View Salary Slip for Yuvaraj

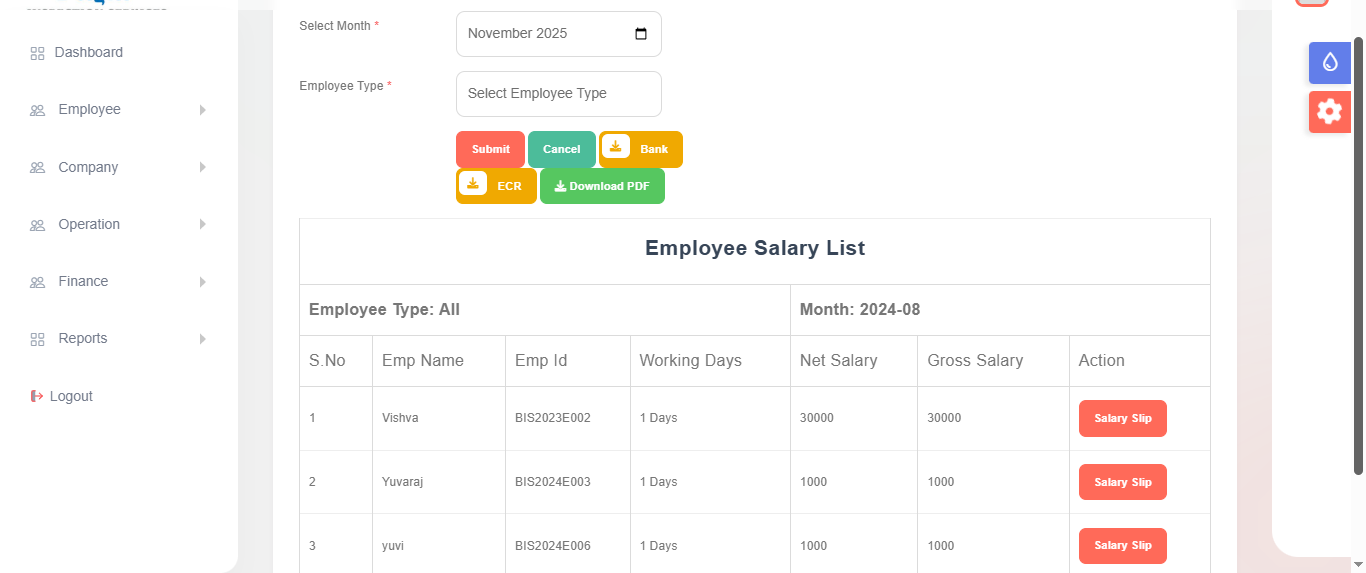(1122, 482)
